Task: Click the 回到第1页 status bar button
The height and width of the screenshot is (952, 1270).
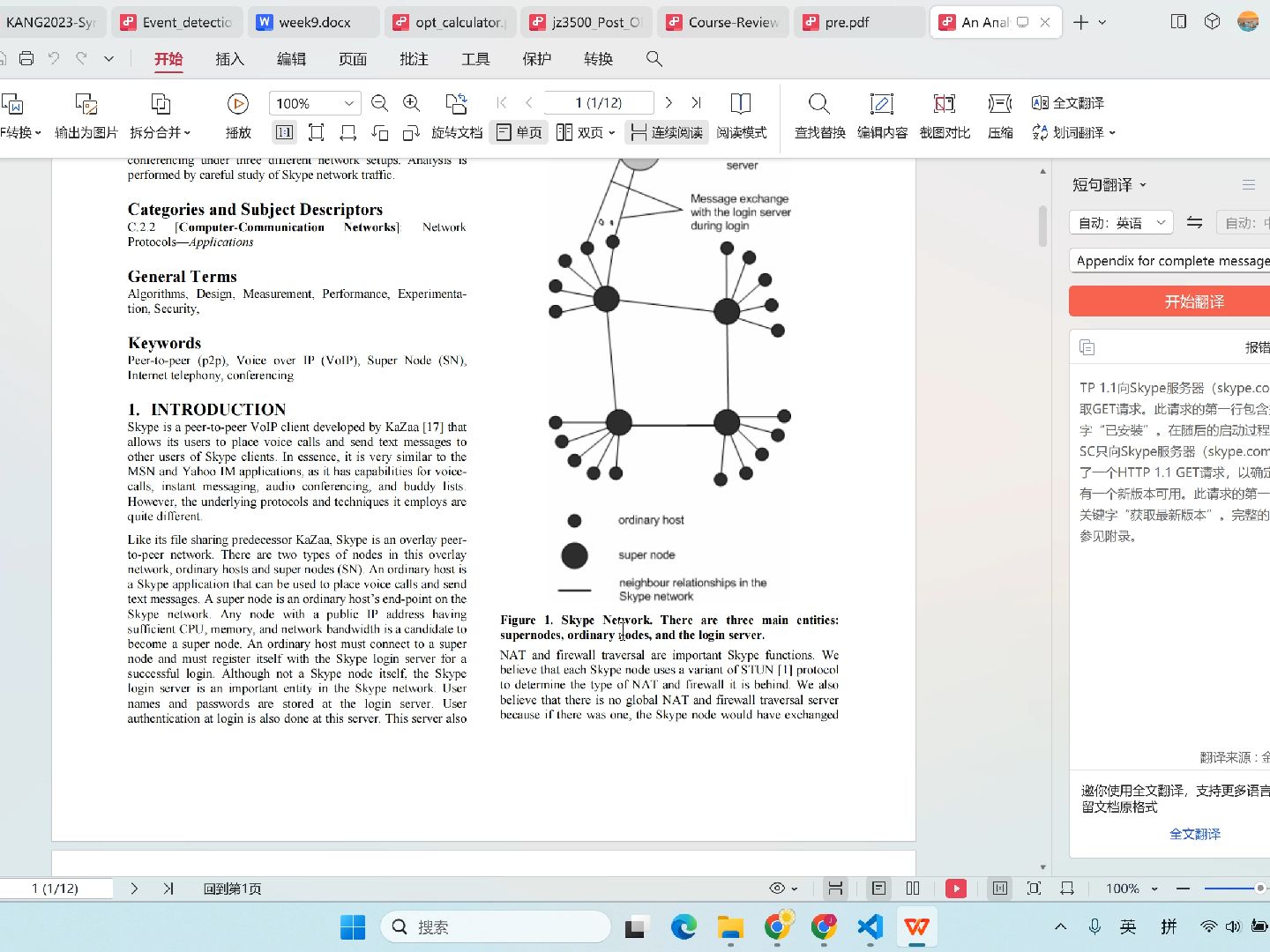Action: (233, 889)
